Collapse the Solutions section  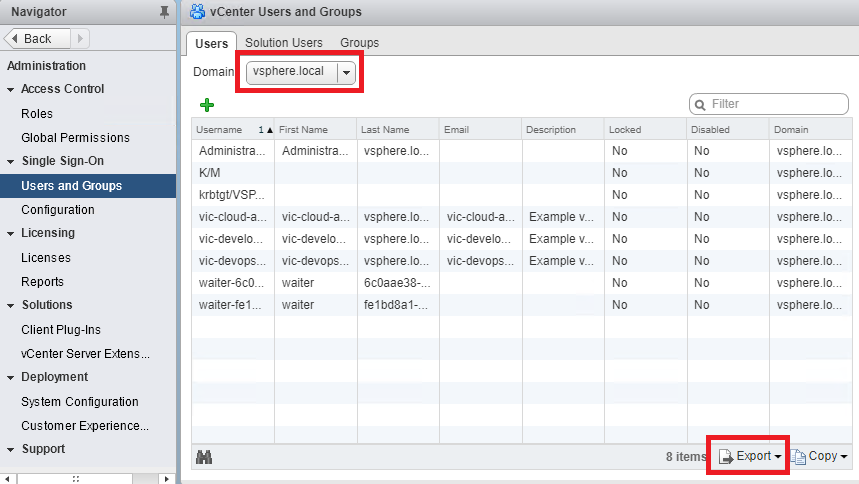(x=10, y=306)
